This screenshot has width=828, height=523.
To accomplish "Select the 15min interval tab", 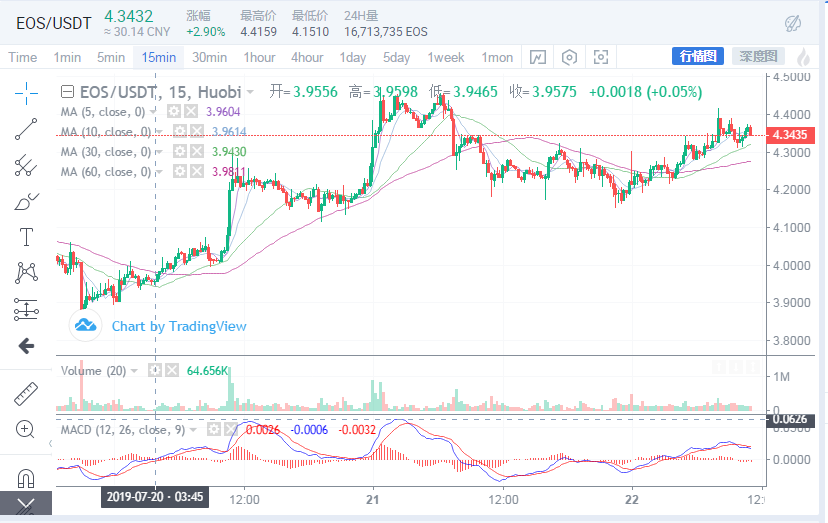I will point(159,57).
